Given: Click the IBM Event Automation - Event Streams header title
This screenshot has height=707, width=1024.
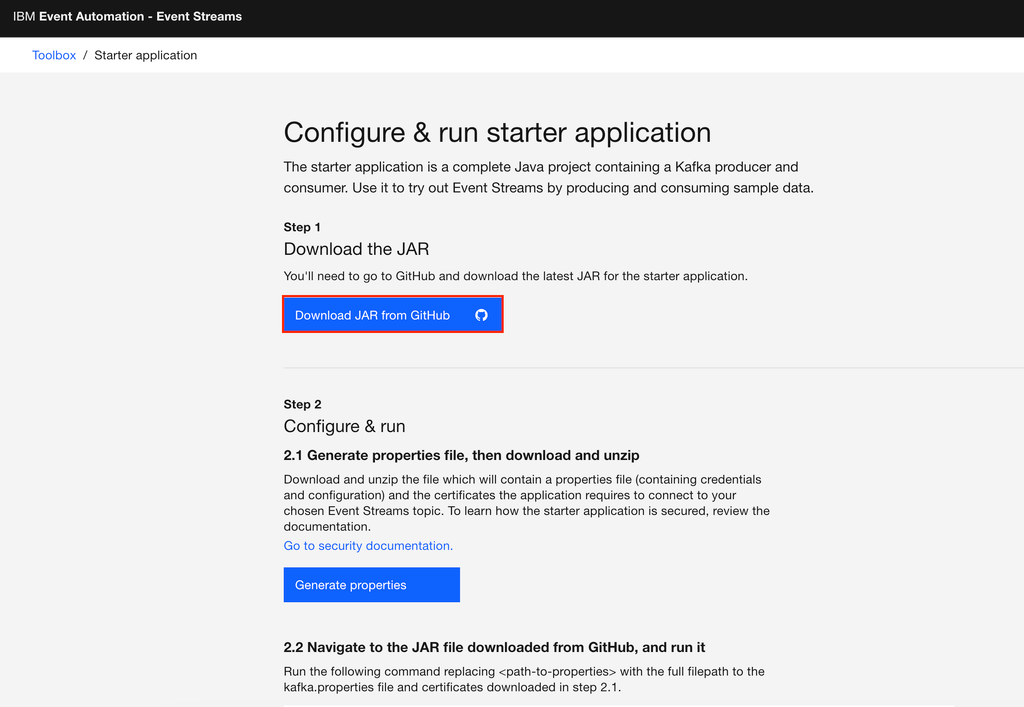Looking at the screenshot, I should 127,16.
